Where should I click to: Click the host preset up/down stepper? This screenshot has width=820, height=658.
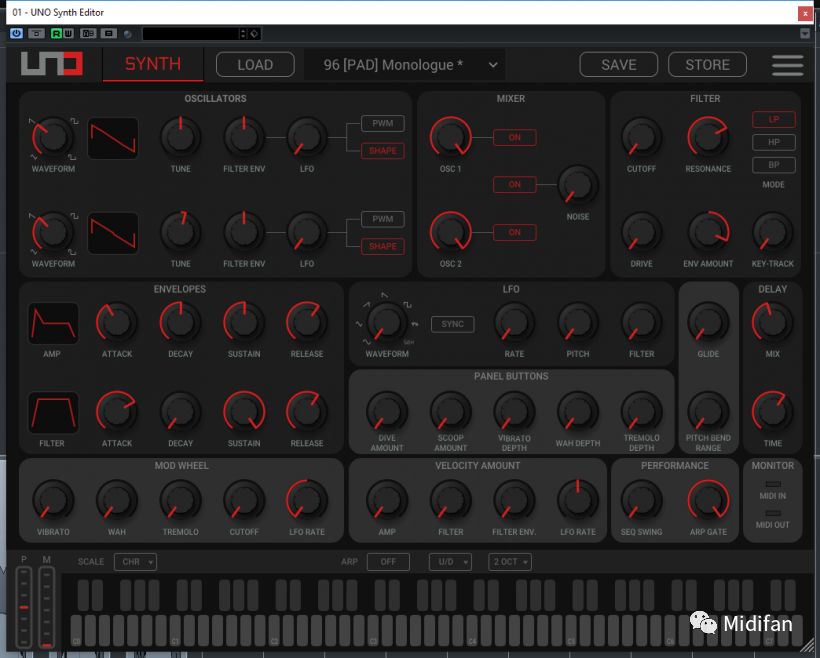[243, 34]
